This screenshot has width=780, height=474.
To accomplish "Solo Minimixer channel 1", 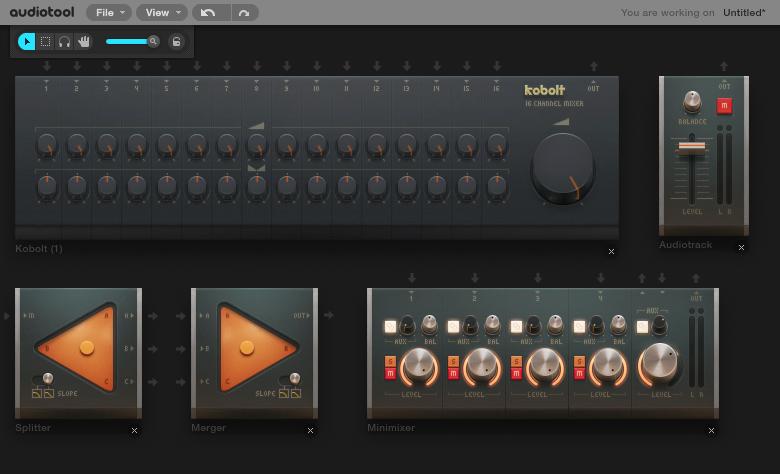I will coord(390,362).
